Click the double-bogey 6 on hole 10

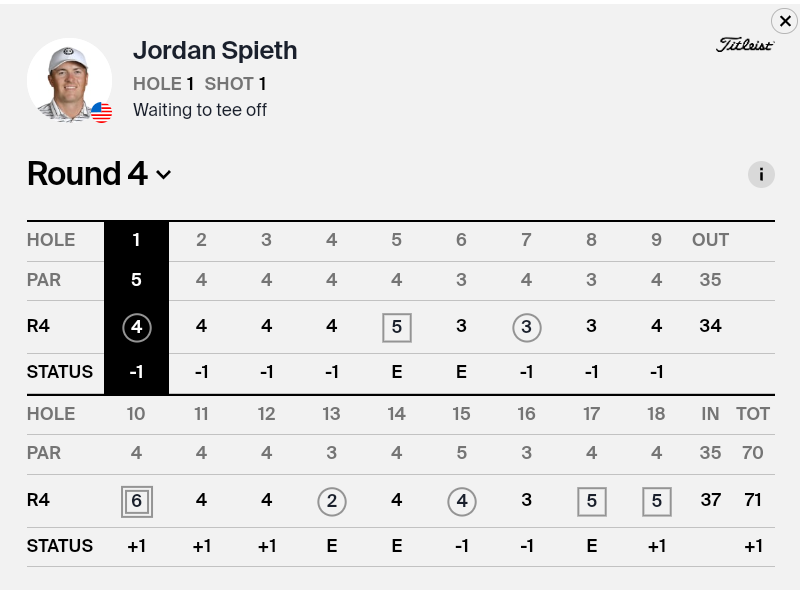[136, 501]
